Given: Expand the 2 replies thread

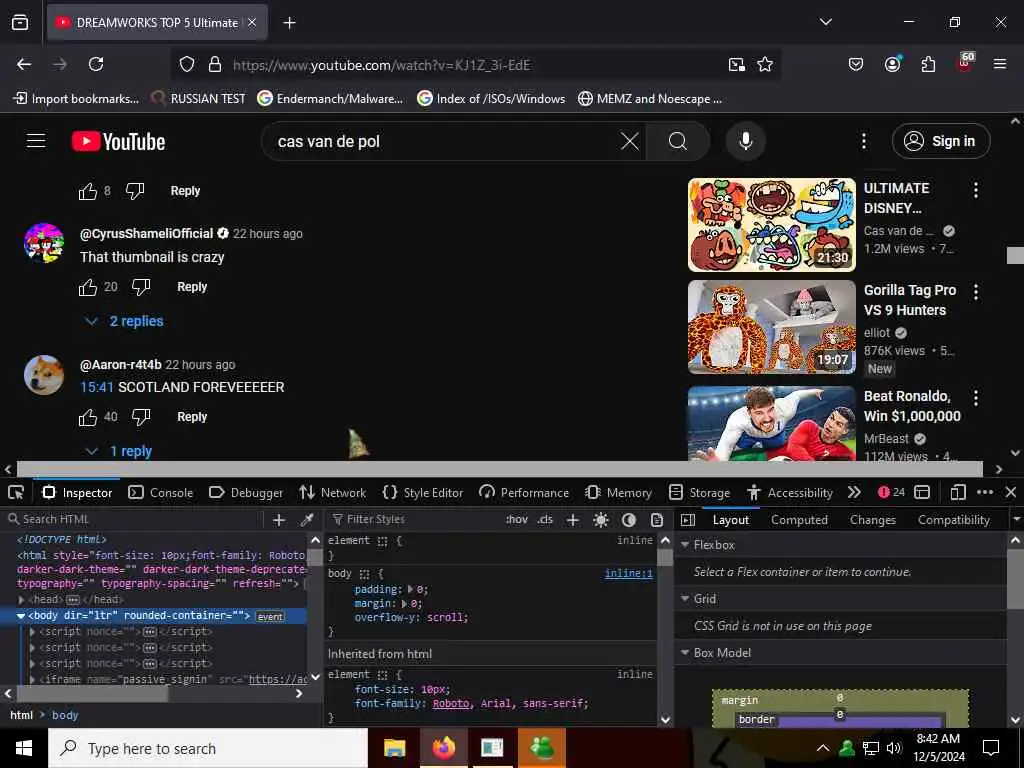Looking at the screenshot, I should tap(124, 321).
